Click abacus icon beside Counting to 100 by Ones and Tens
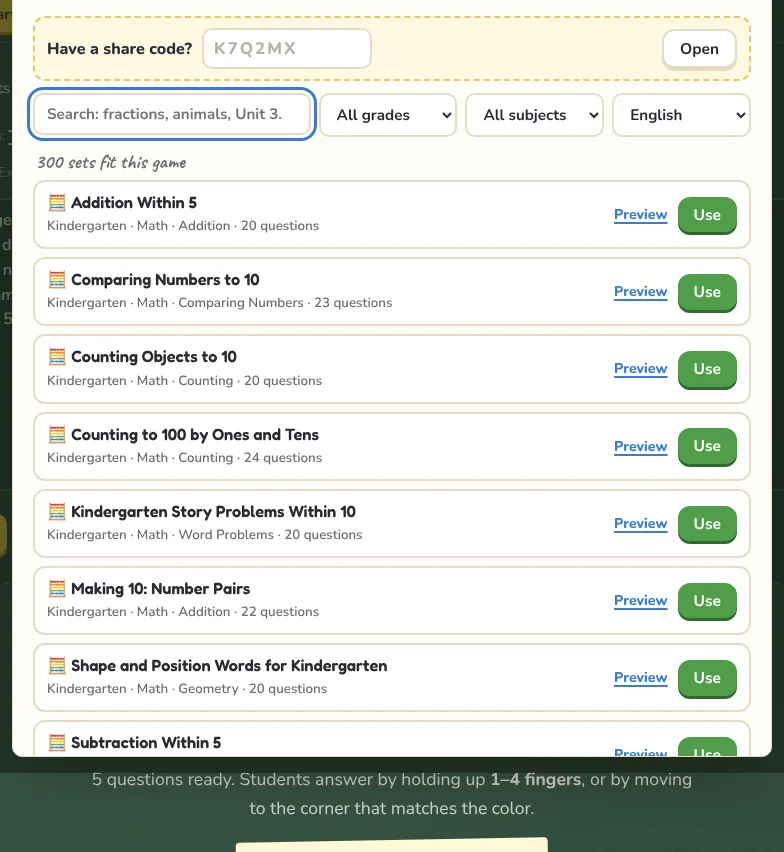 click(x=57, y=435)
